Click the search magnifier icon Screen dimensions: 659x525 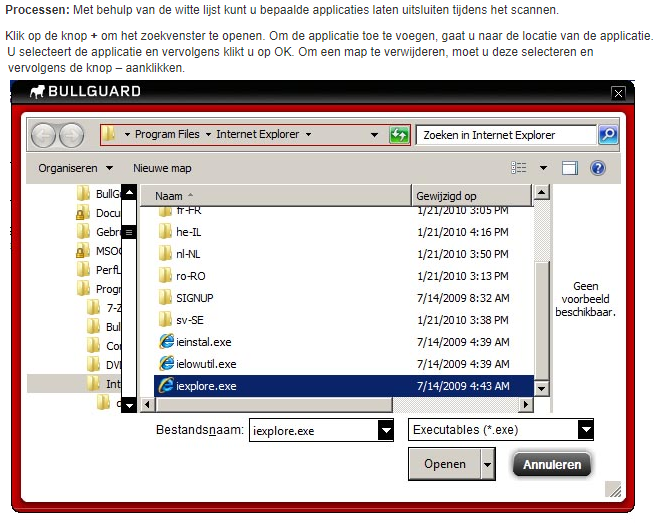[607, 135]
